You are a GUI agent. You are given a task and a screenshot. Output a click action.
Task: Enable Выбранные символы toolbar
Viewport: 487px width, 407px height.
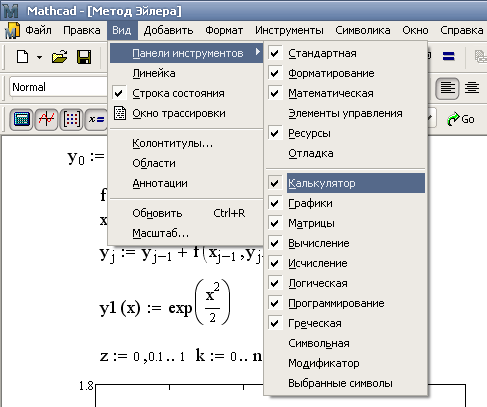346,383
